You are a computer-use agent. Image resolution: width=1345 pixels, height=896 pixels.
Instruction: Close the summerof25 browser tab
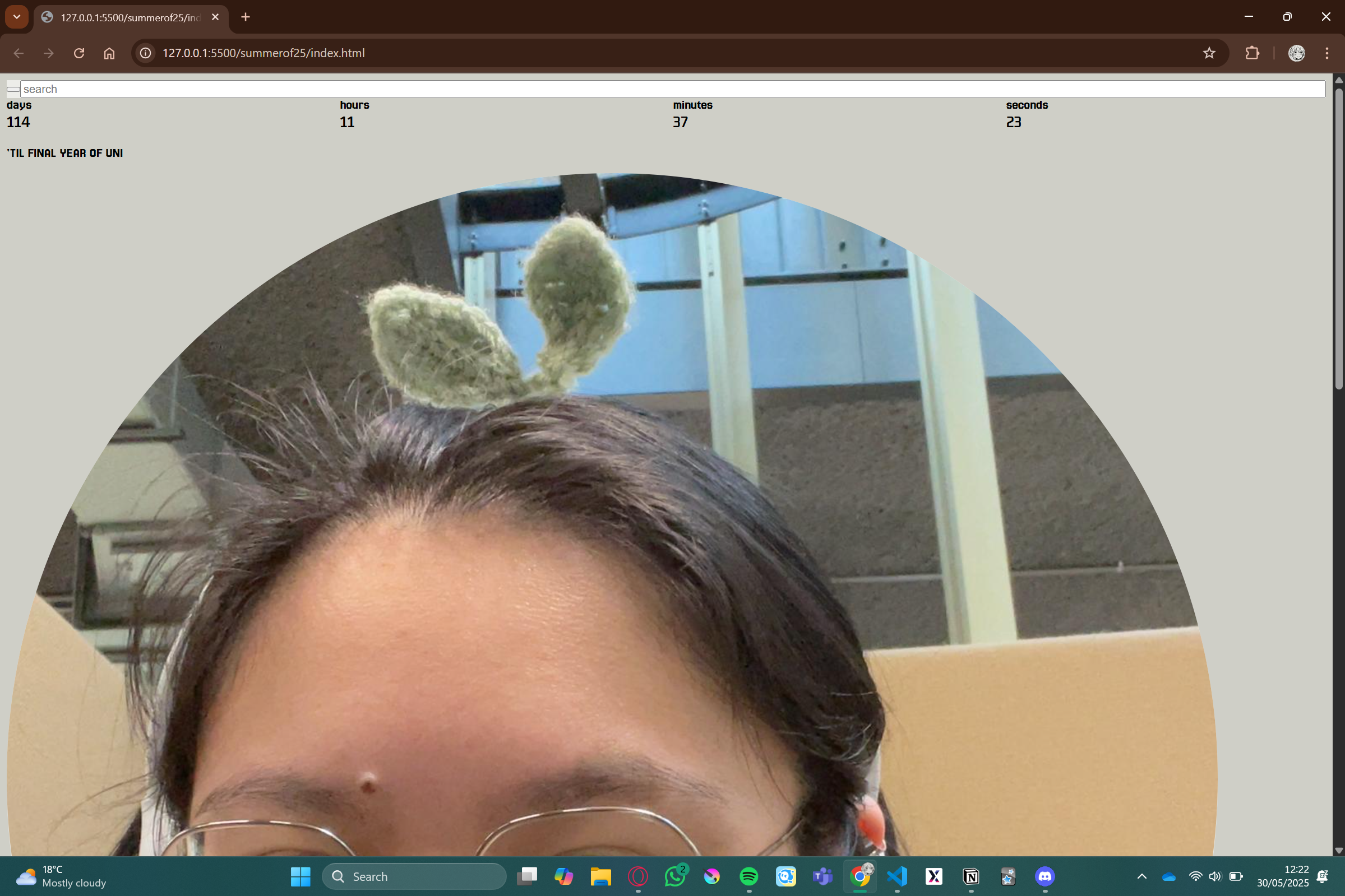(x=215, y=17)
